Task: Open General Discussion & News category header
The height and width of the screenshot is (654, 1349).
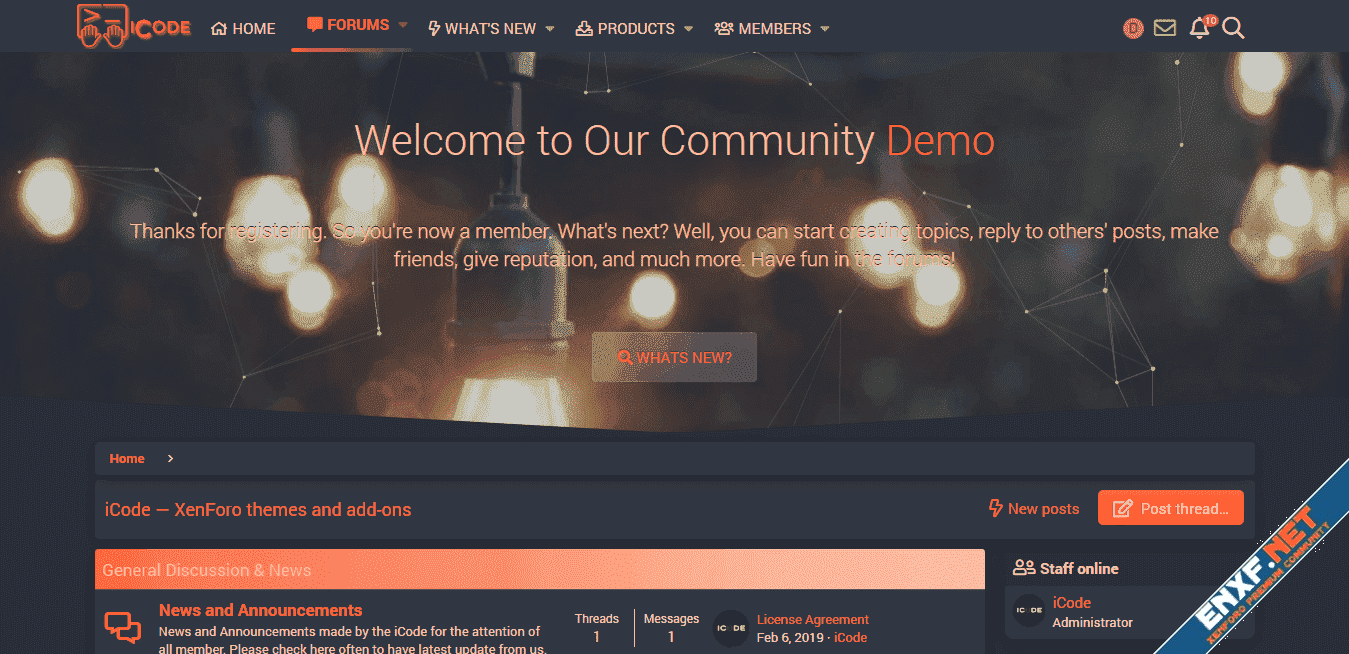Action: [207, 570]
